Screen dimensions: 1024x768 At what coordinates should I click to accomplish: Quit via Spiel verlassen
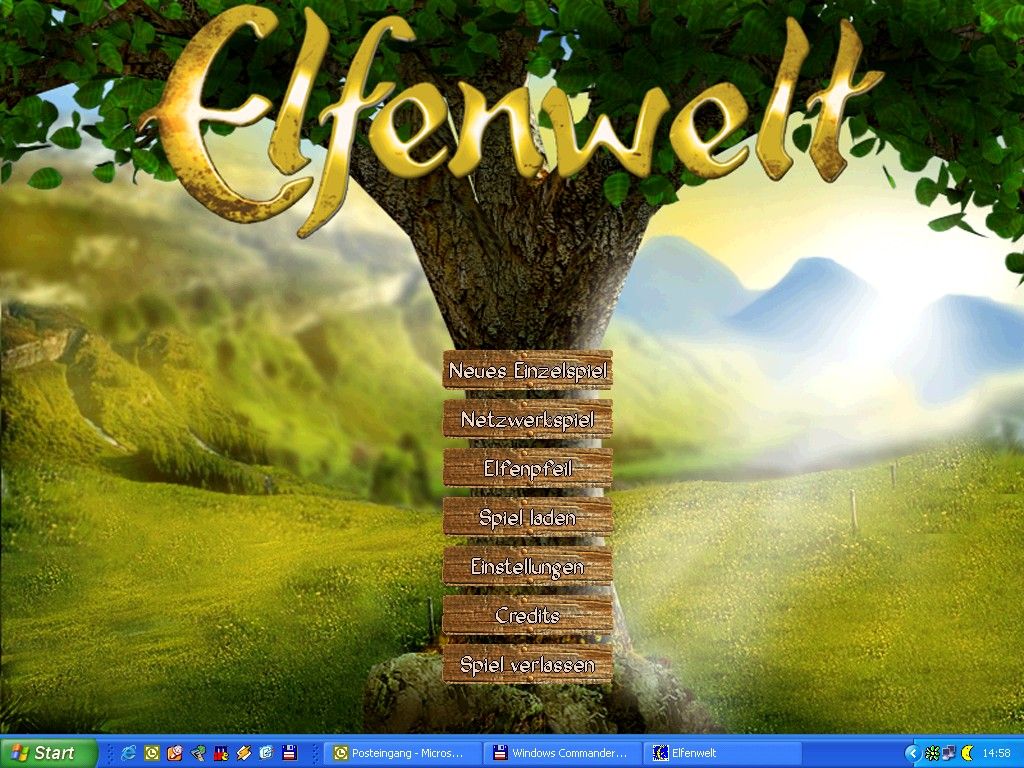(x=527, y=664)
